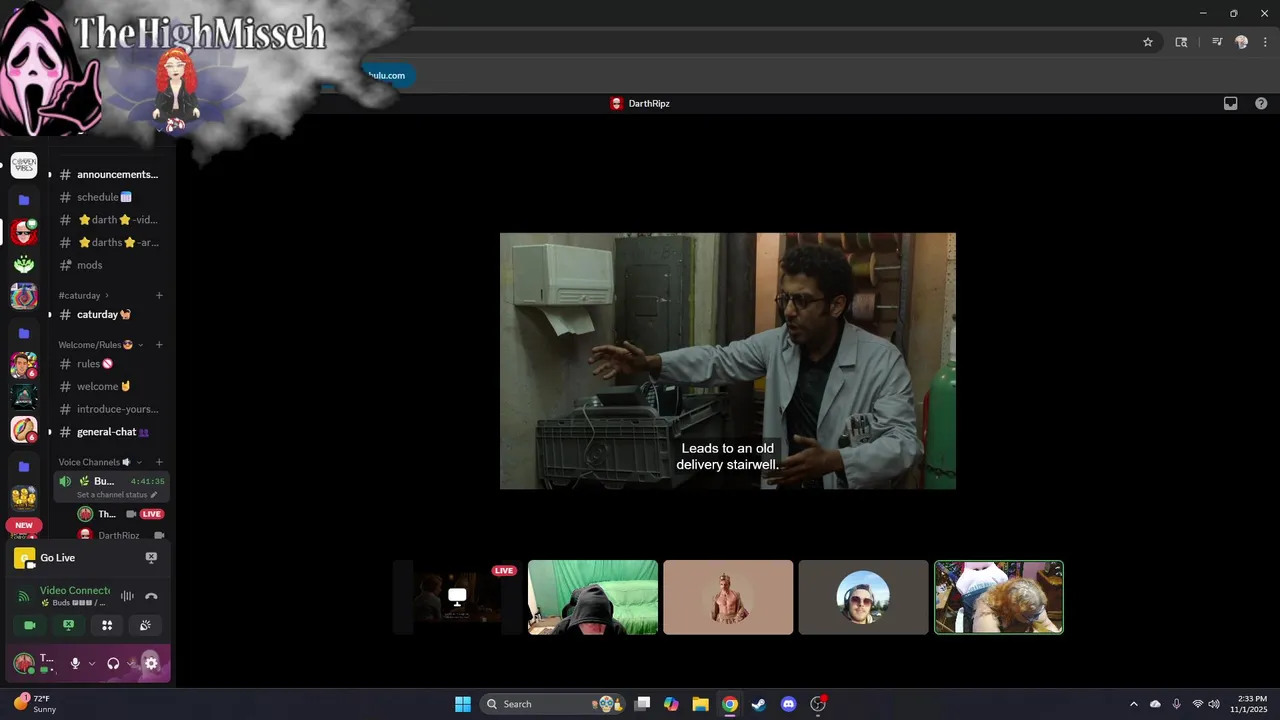This screenshot has height=720, width=1280.
Task: Select the green-bordered camera tile
Action: coord(999,597)
